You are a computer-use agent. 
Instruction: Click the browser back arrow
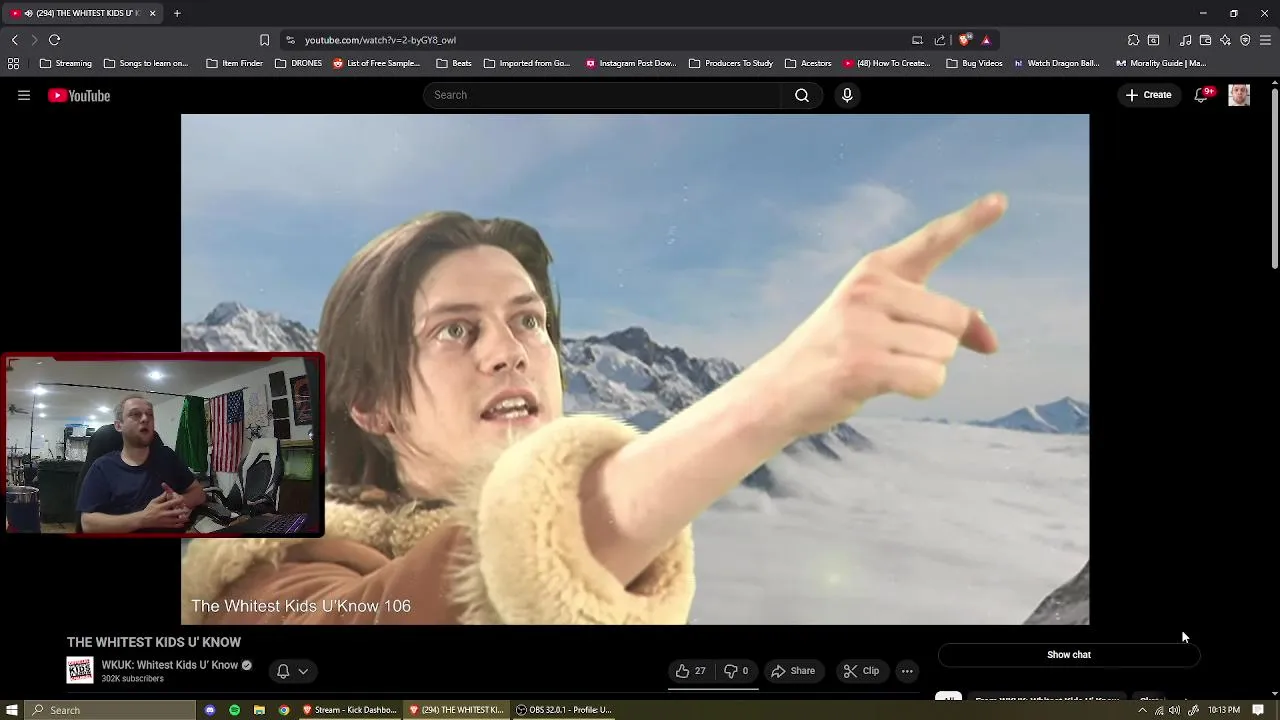(x=15, y=40)
